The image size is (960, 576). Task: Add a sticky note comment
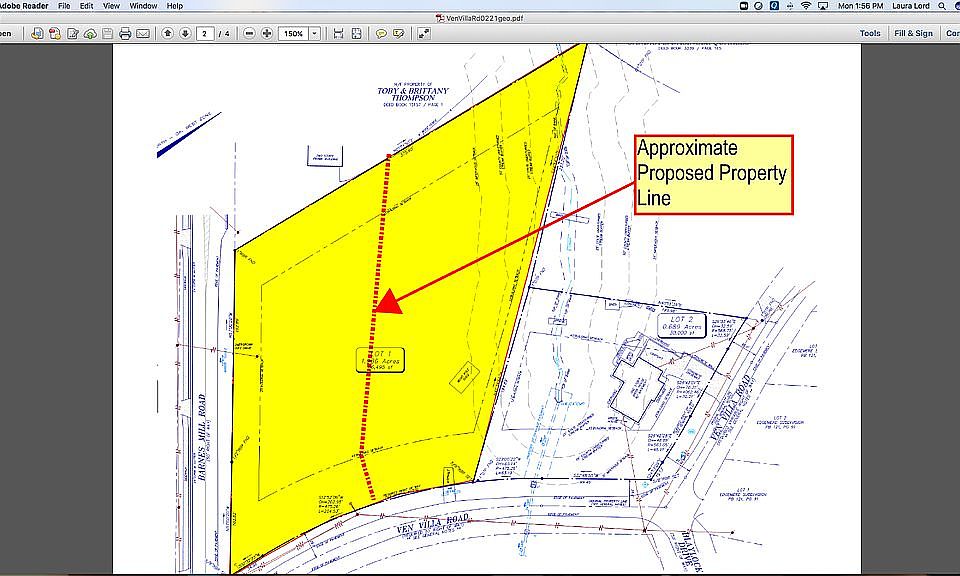(x=381, y=34)
